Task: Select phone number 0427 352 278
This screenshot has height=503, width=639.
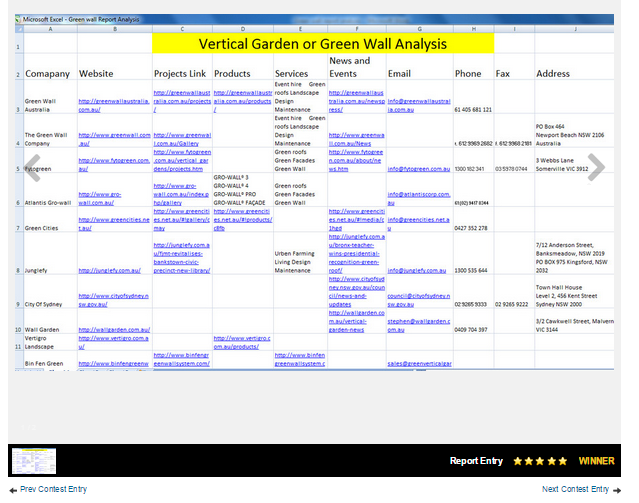Action: [471, 228]
